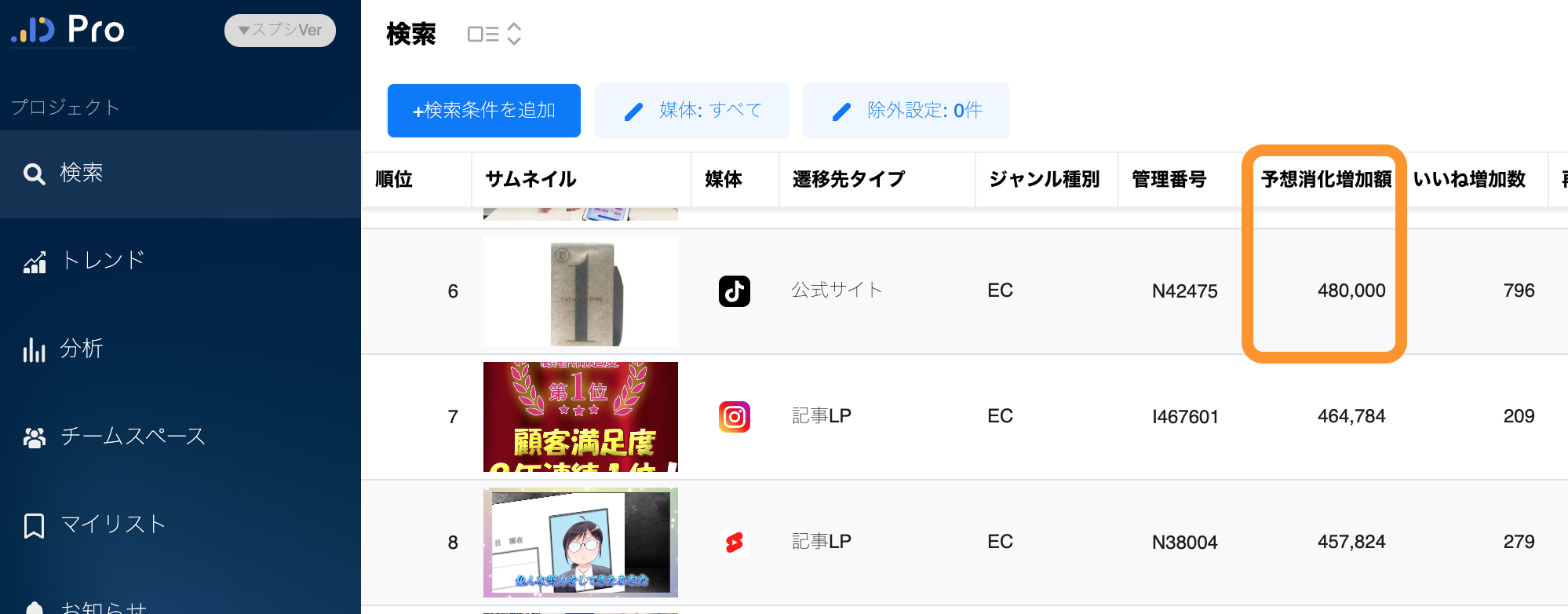Click the TikTok media icon in row 6
The width and height of the screenshot is (1568, 614).
(x=734, y=291)
